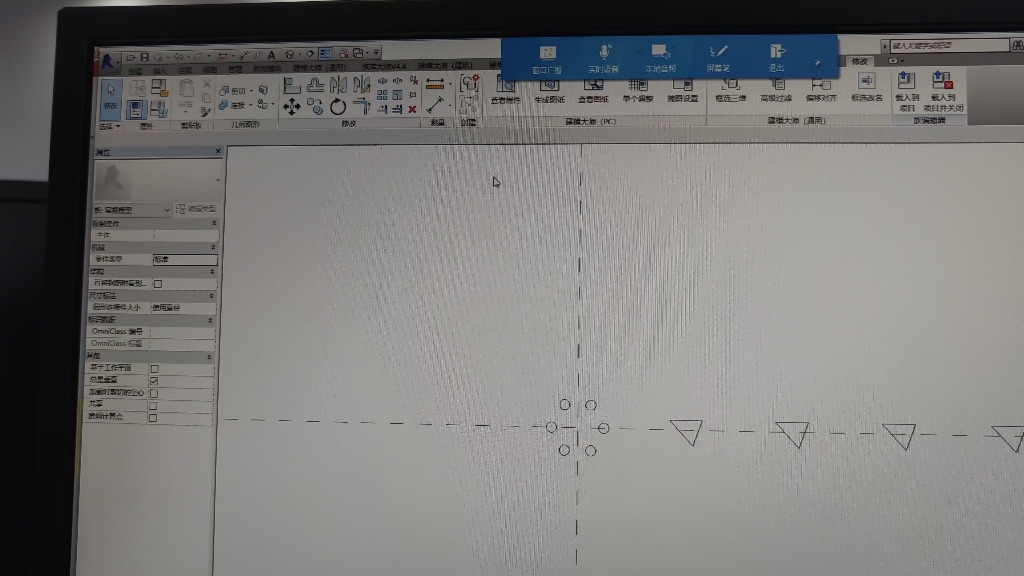This screenshot has width=1024, height=576.
Task: Collapse the 尺寸标注 properties group
Action: [213, 295]
